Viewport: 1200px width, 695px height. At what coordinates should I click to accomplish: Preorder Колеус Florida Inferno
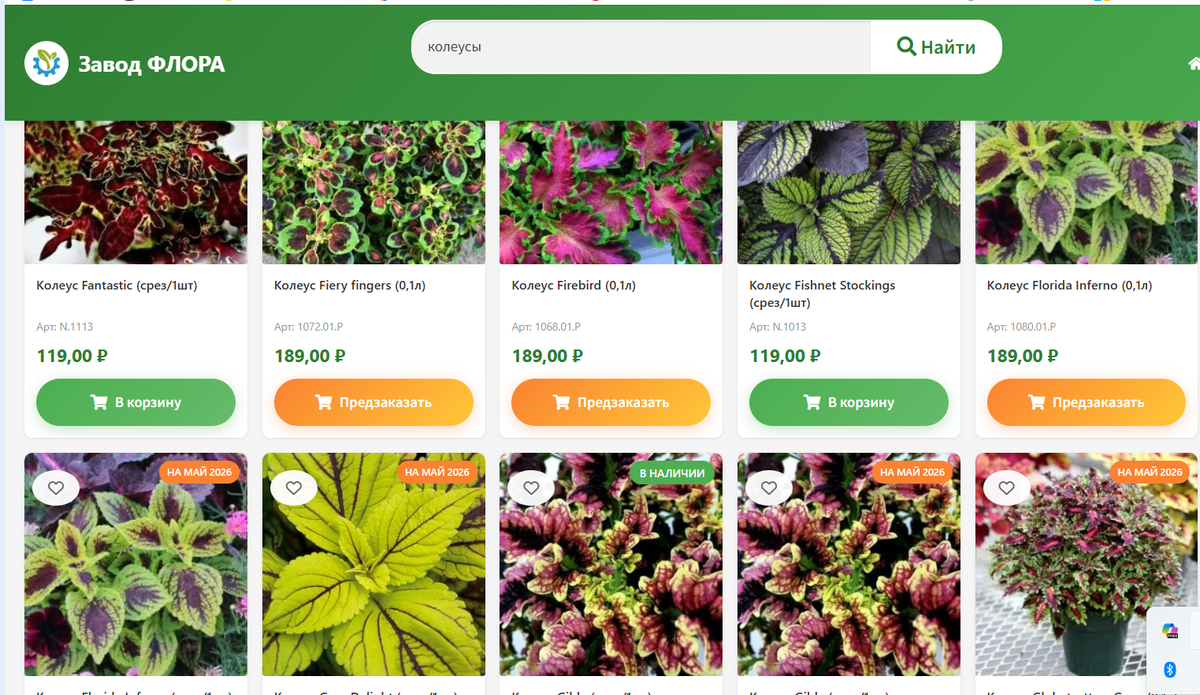click(1086, 402)
